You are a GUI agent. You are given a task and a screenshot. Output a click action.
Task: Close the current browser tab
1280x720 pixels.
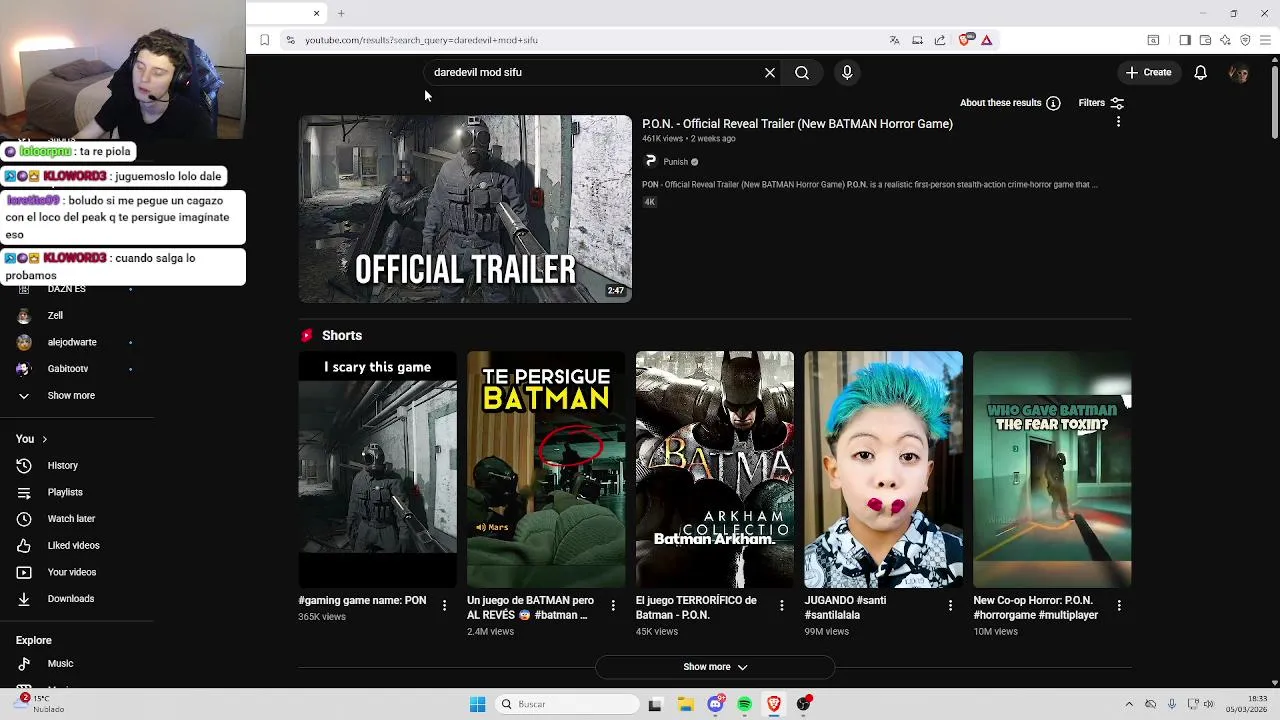[x=316, y=13]
